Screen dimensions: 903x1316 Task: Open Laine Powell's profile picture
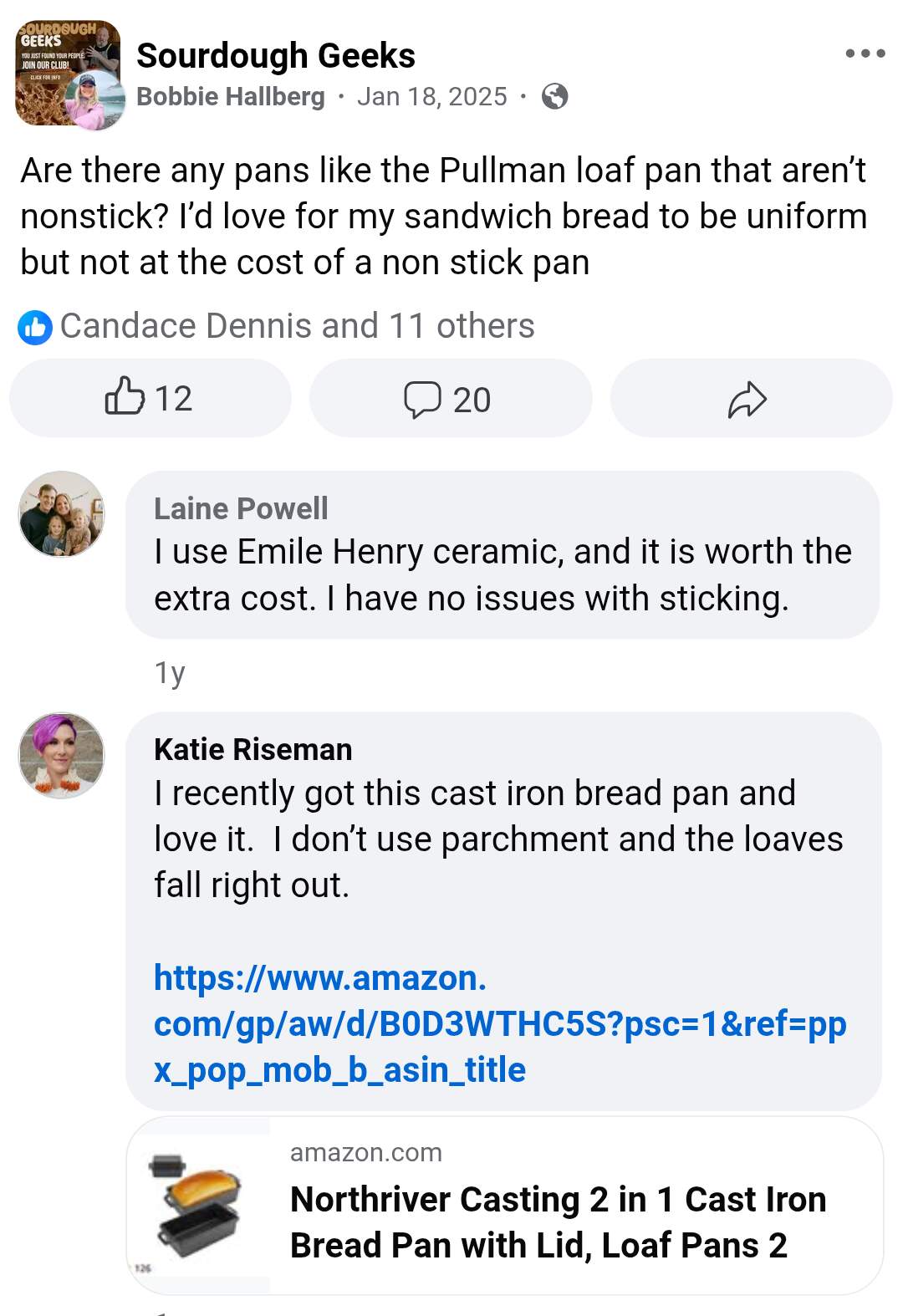click(62, 514)
